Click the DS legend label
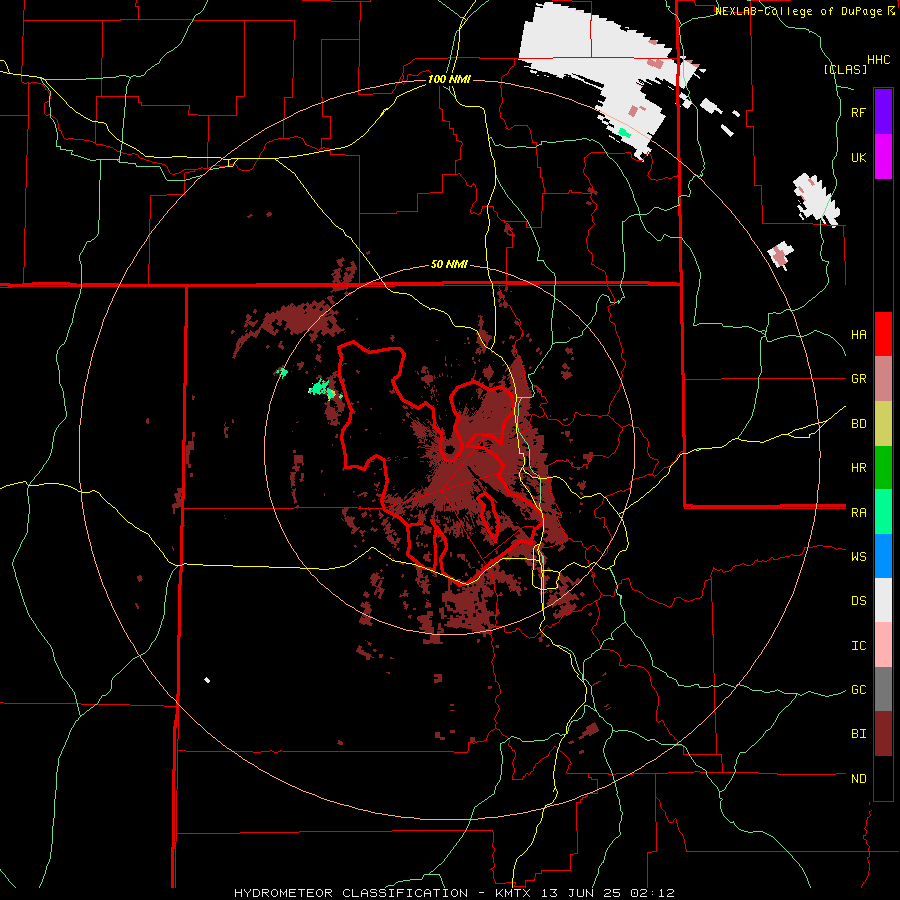The image size is (900, 900). pyautogui.click(x=858, y=601)
